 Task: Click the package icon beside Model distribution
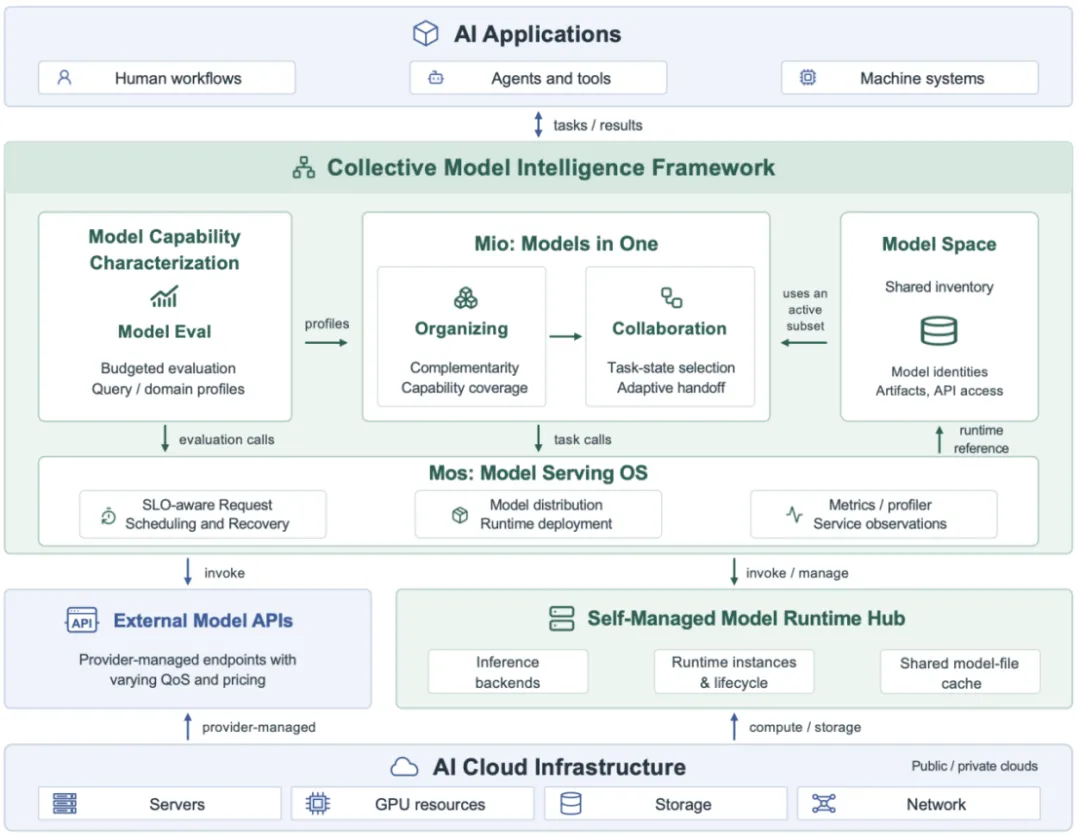point(459,514)
